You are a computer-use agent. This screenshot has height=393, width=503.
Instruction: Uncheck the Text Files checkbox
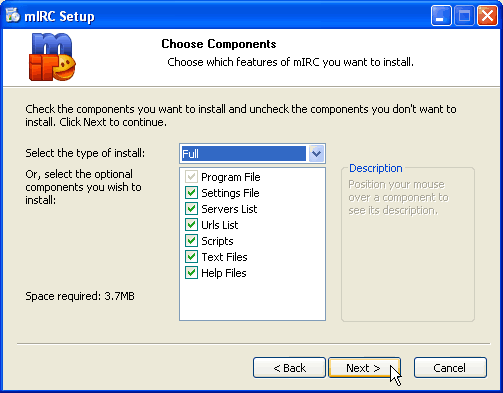point(191,257)
